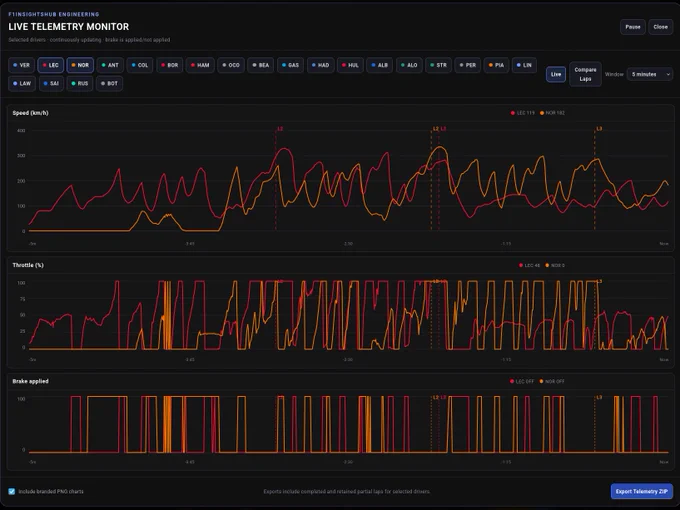Close the telemetry monitor panel
Screen dimensions: 680x510
pyautogui.click(x=660, y=27)
